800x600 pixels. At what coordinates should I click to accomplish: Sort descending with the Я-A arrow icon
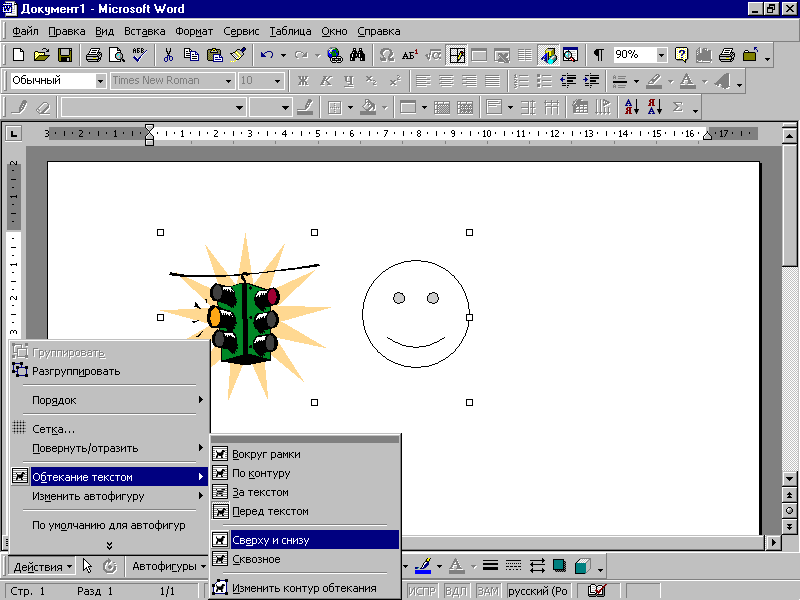coord(655,107)
